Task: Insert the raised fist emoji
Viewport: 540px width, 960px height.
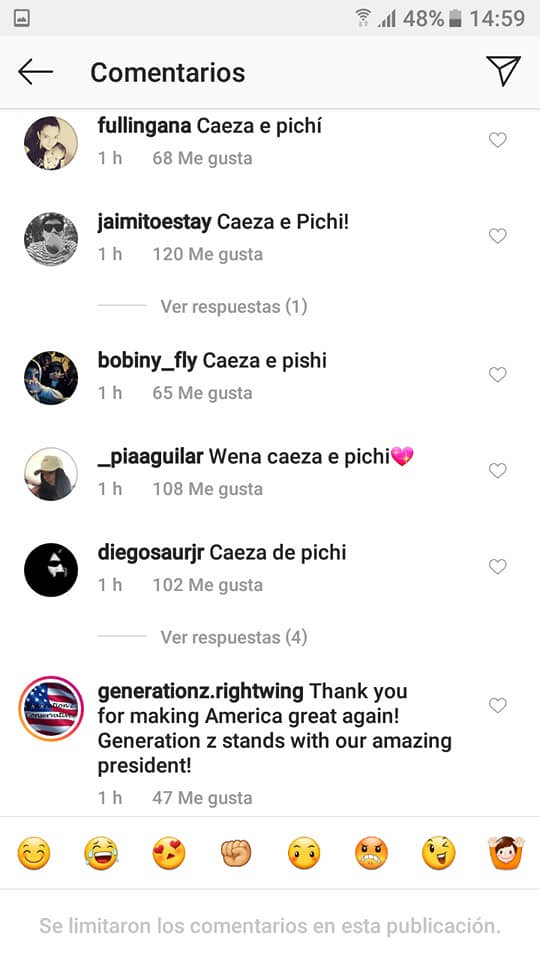Action: [236, 853]
